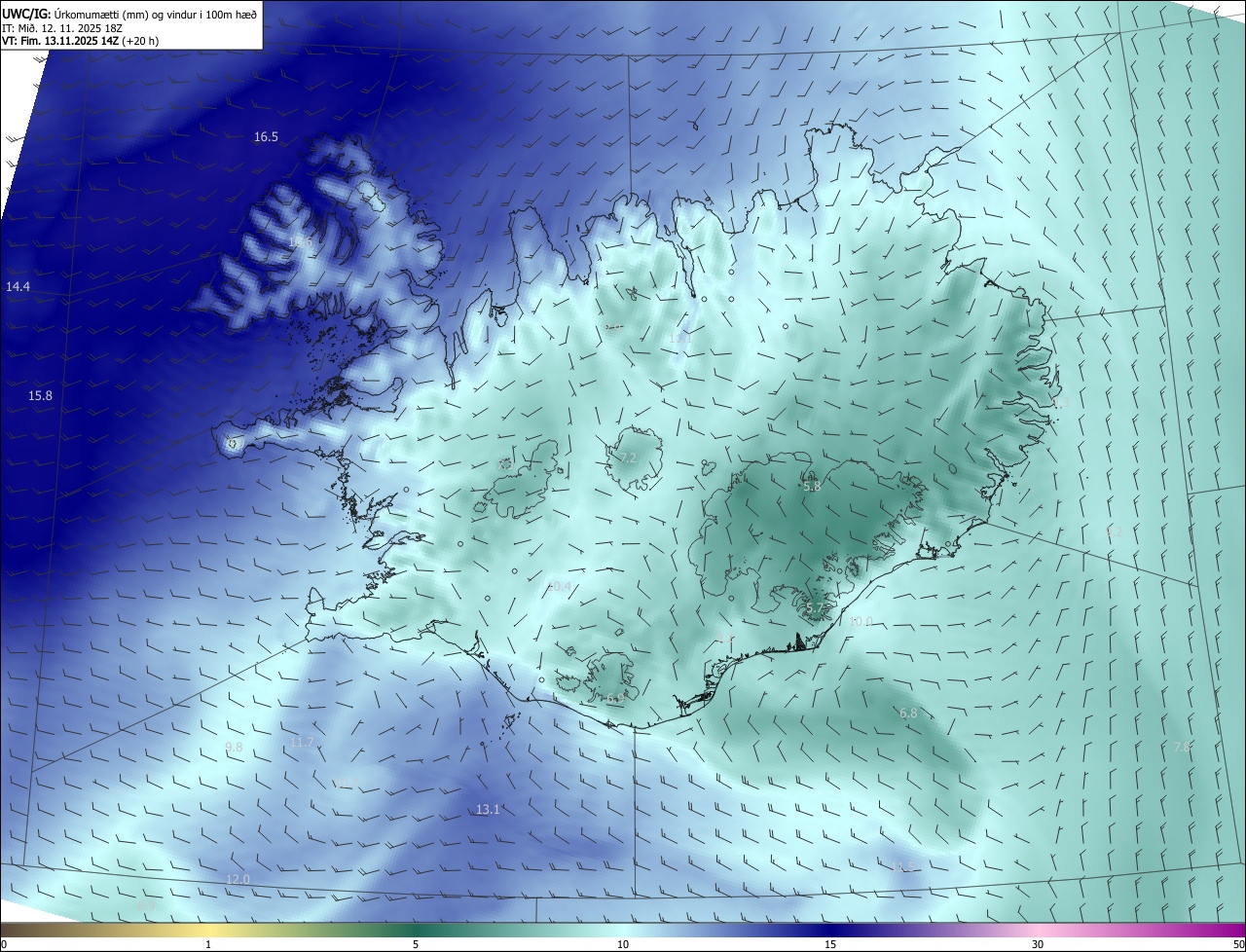Screen dimensions: 1246x952
Task: Click the 10 tick on the color scale bar
Action: coord(623,944)
